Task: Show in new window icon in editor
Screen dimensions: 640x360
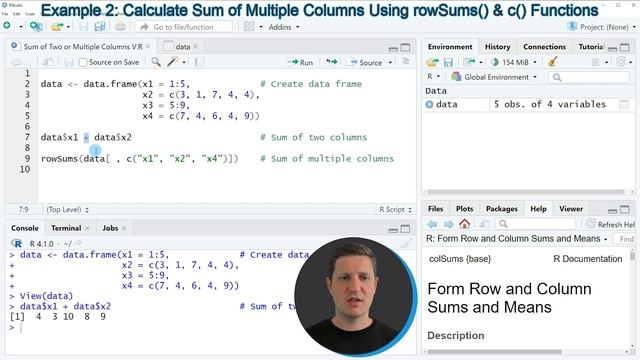Action: click(48, 62)
